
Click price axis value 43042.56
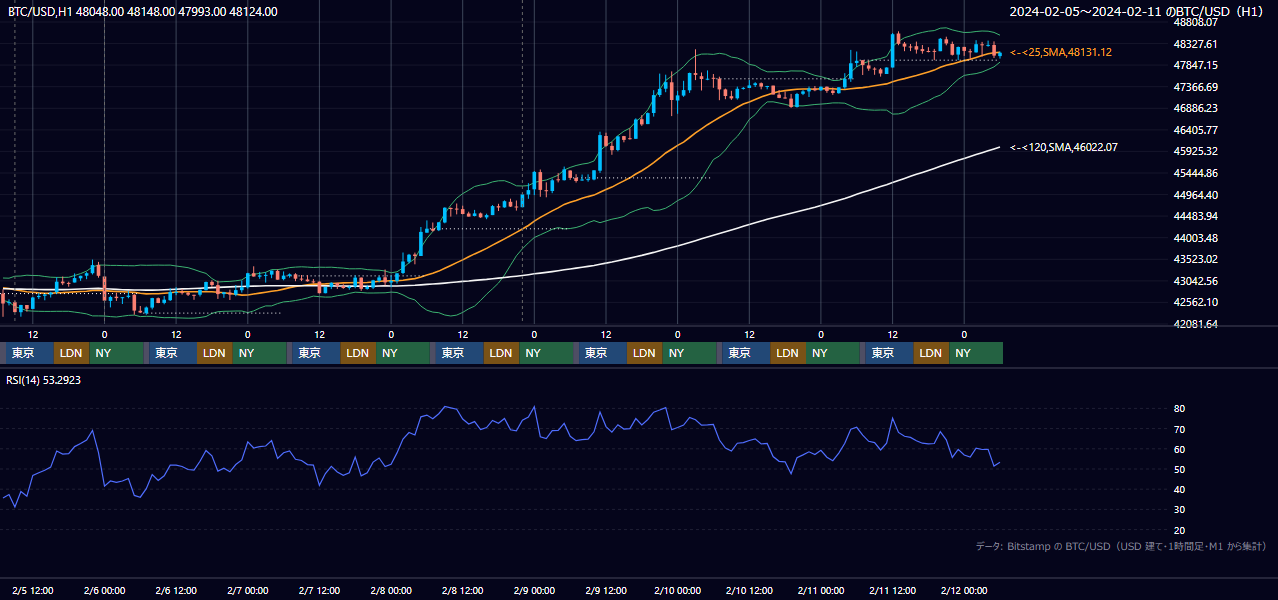[x=1195, y=281]
